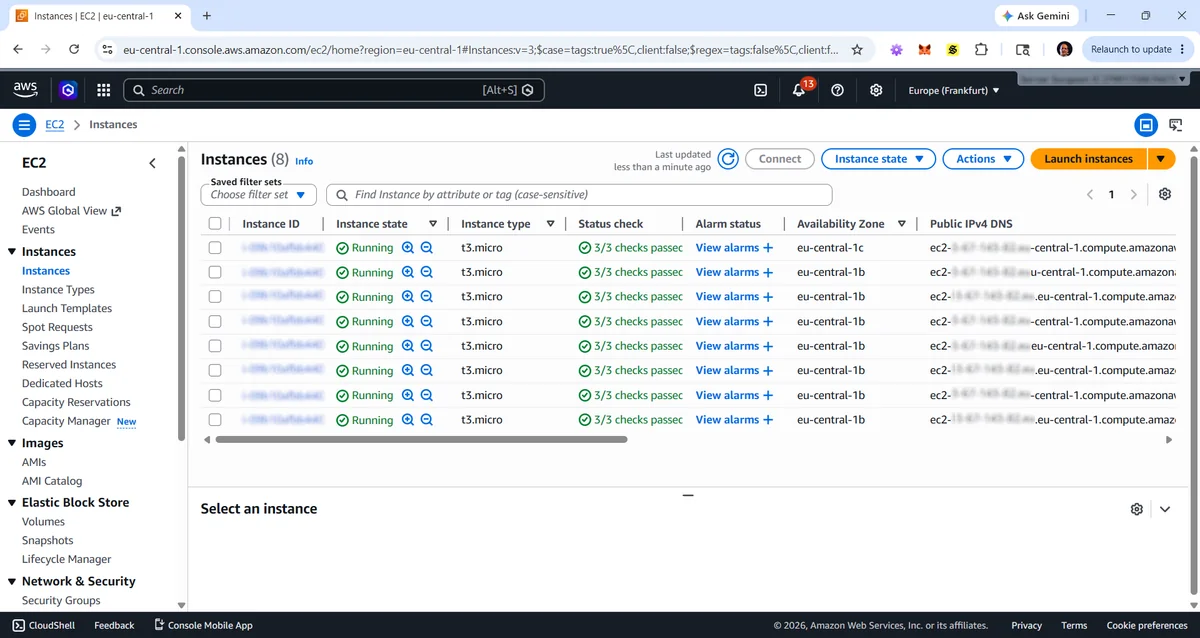1200x638 pixels.
Task: Collapse the Images section in the sidebar
Action: pos(12,443)
